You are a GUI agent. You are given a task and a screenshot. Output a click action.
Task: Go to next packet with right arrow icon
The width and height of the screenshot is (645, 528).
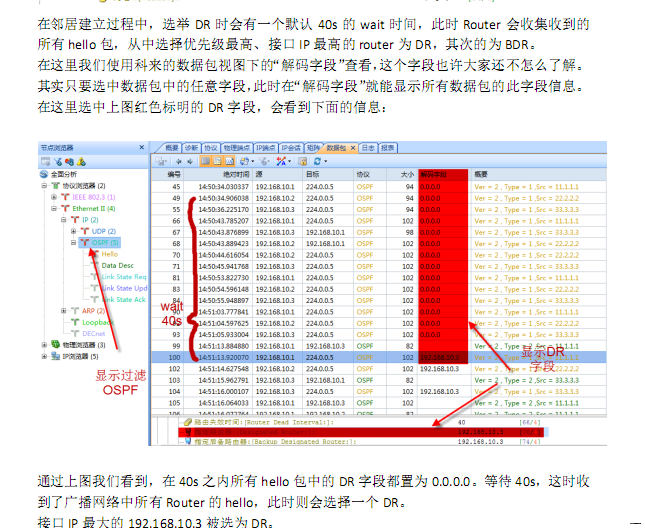click(190, 161)
